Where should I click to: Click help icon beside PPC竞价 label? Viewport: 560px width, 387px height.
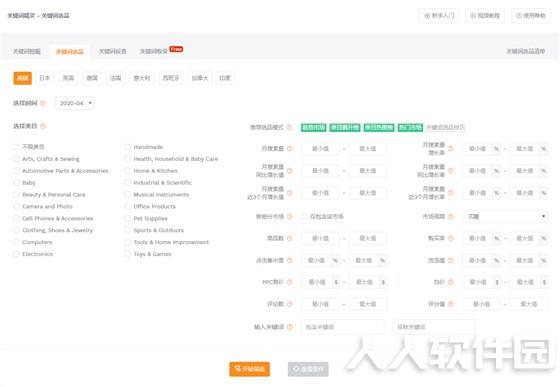(x=290, y=282)
